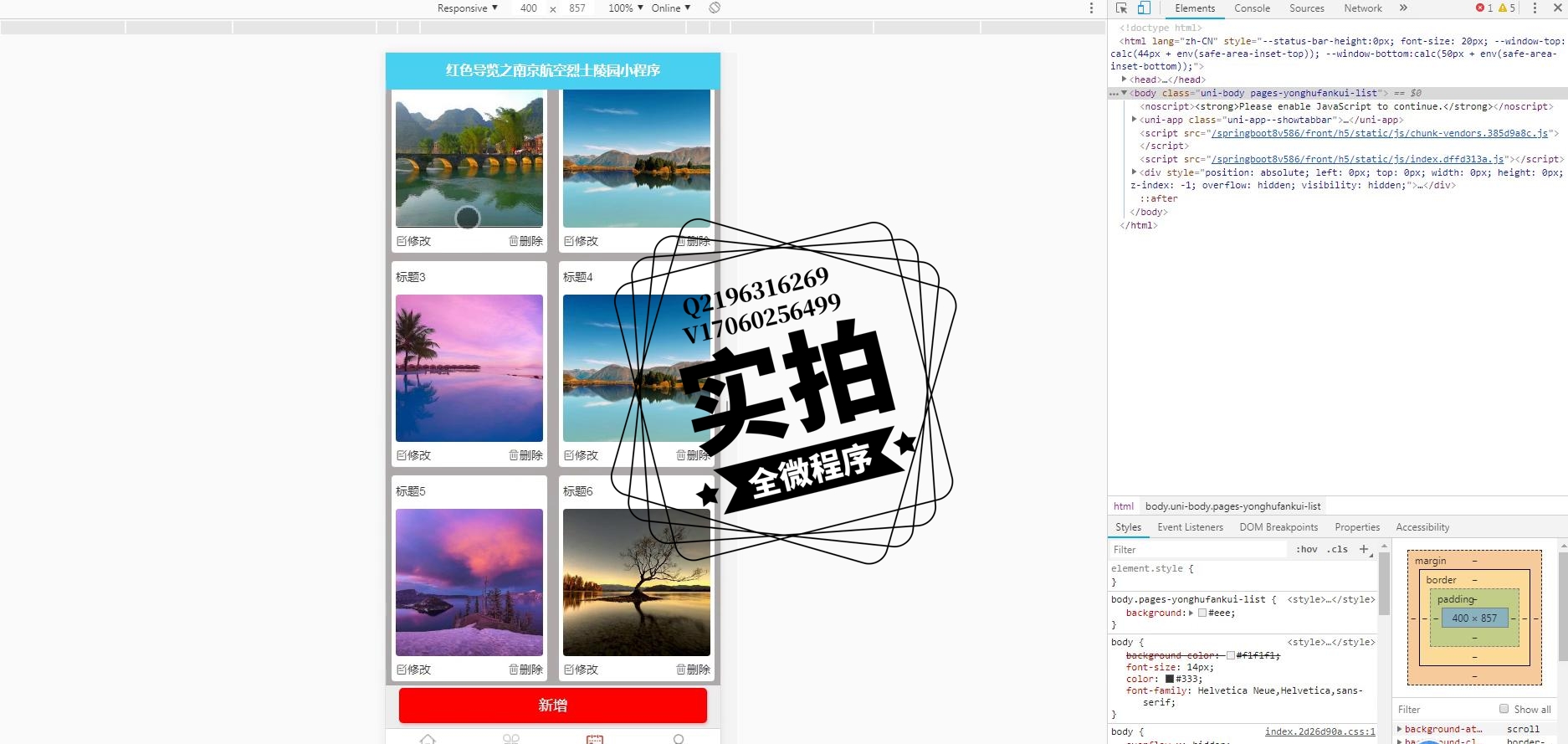The image size is (1568, 744).
Task: Open the Accessibility sub-tab
Action: tap(1422, 527)
